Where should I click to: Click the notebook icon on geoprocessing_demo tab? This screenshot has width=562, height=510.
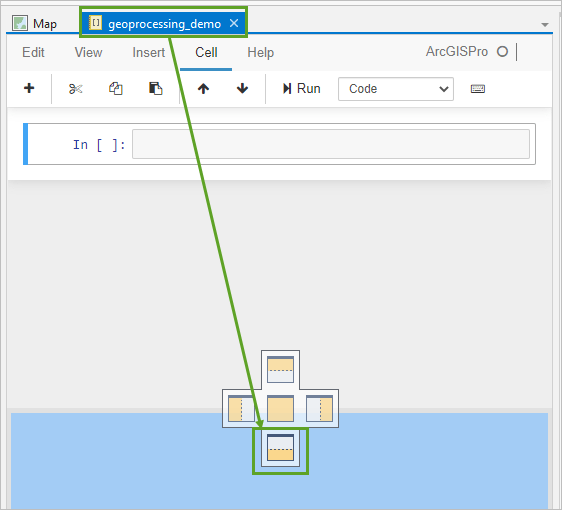(96, 23)
